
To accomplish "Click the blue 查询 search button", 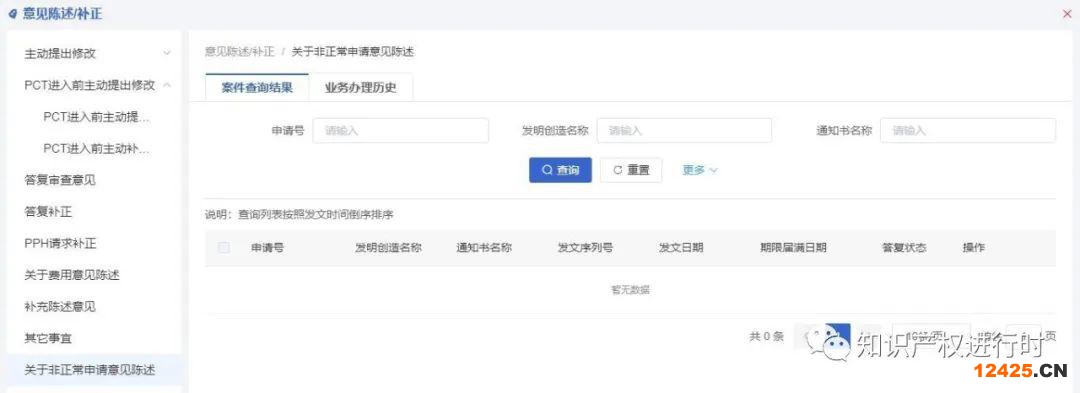I will coord(560,170).
